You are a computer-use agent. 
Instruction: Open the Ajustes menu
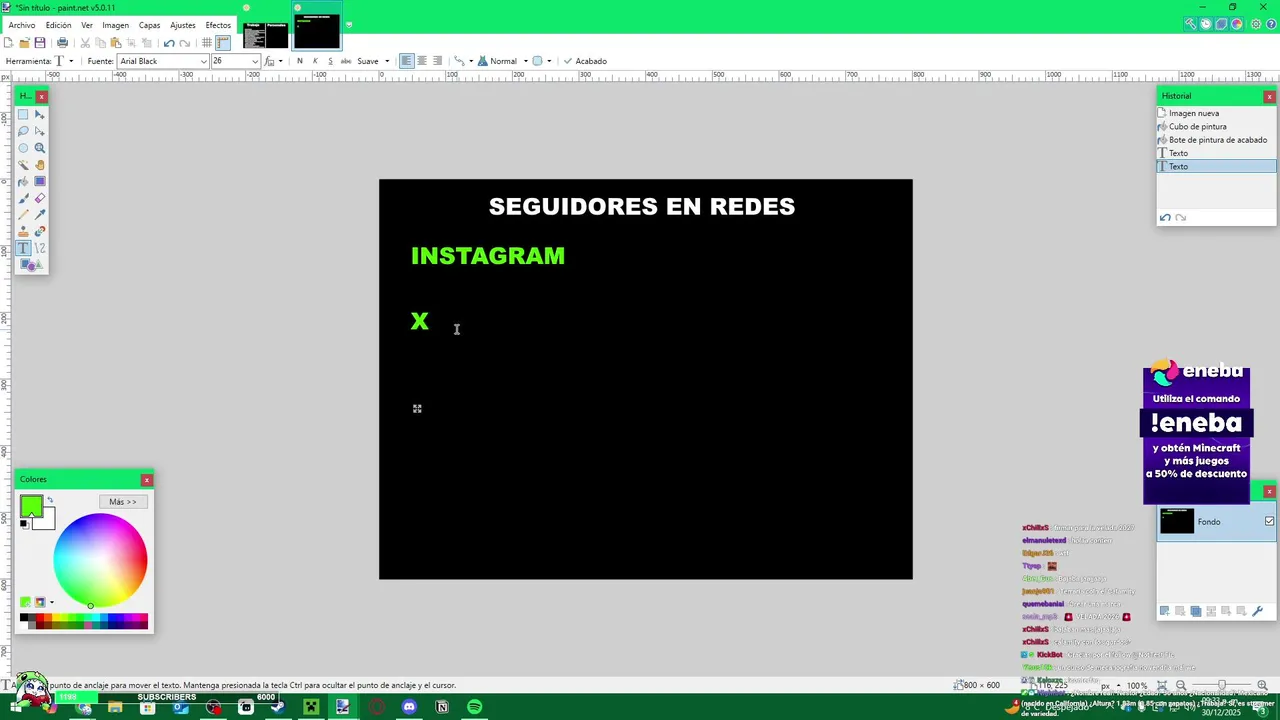tap(183, 25)
